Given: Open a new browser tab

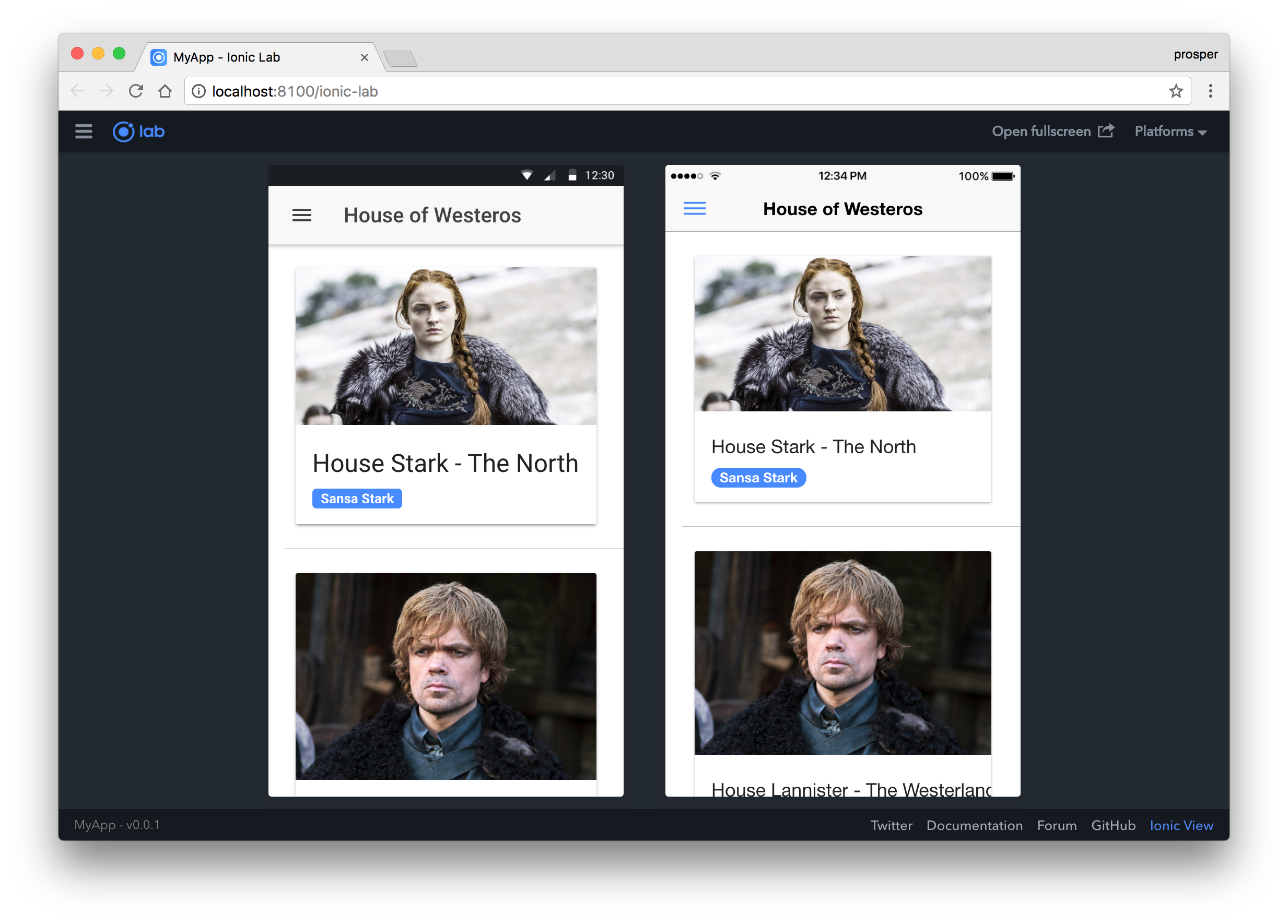Looking at the screenshot, I should point(401,58).
